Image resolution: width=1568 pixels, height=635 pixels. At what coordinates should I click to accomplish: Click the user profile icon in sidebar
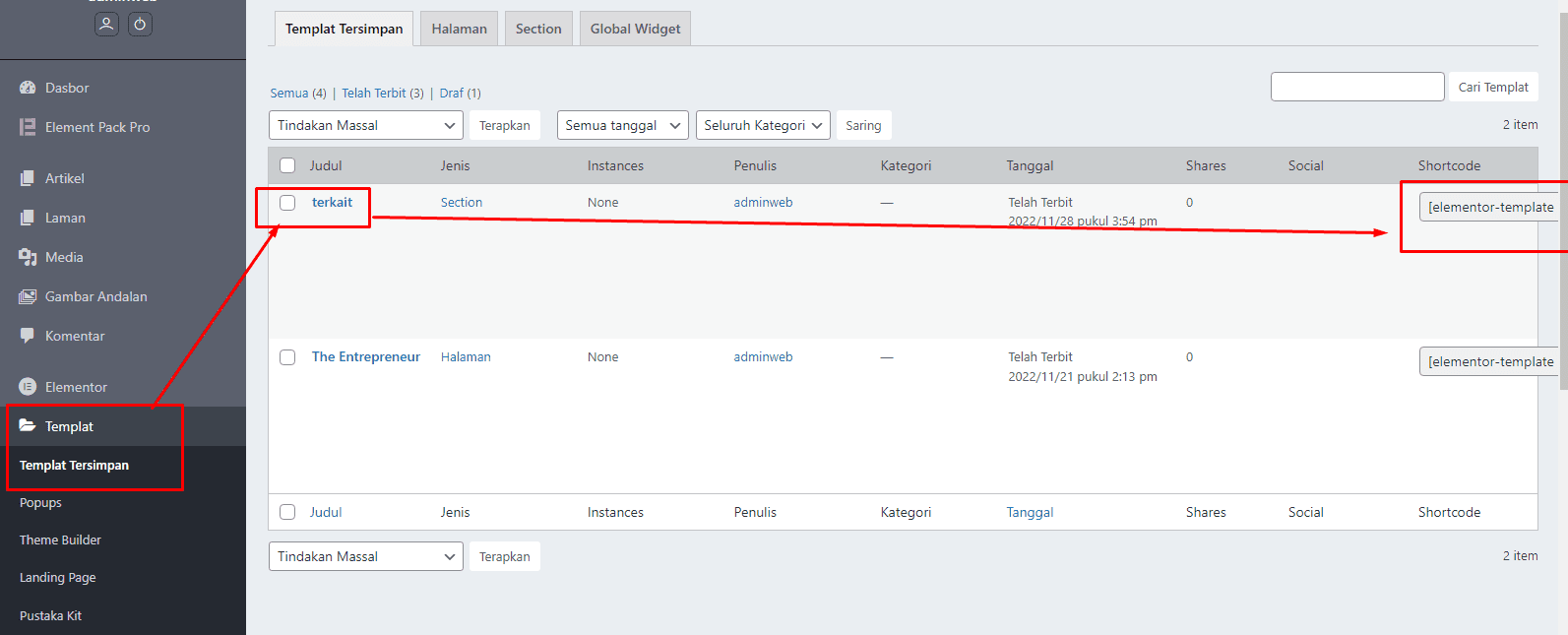click(x=106, y=24)
